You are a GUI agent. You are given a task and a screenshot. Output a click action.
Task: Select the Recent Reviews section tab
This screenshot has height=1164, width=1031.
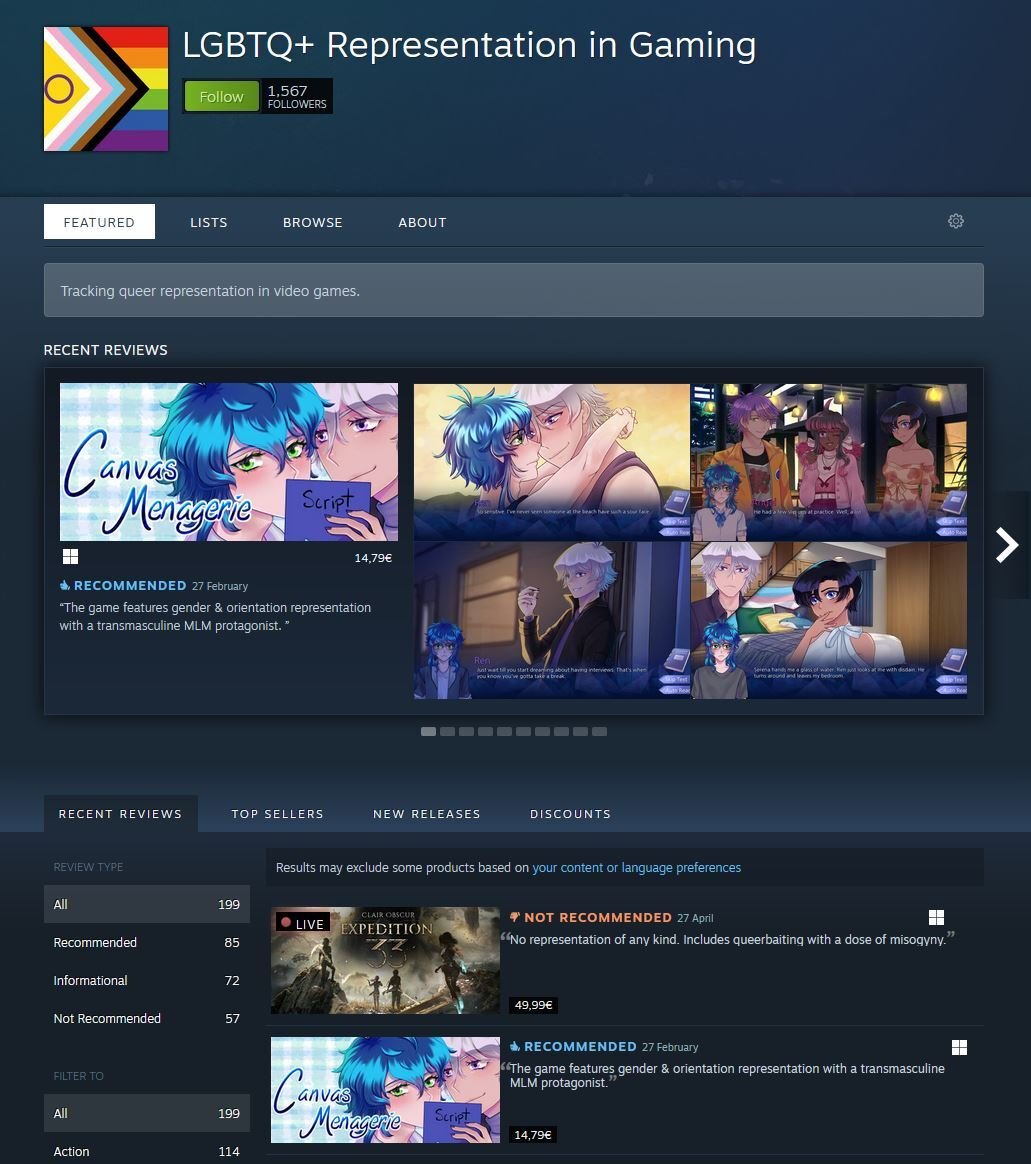click(x=120, y=814)
